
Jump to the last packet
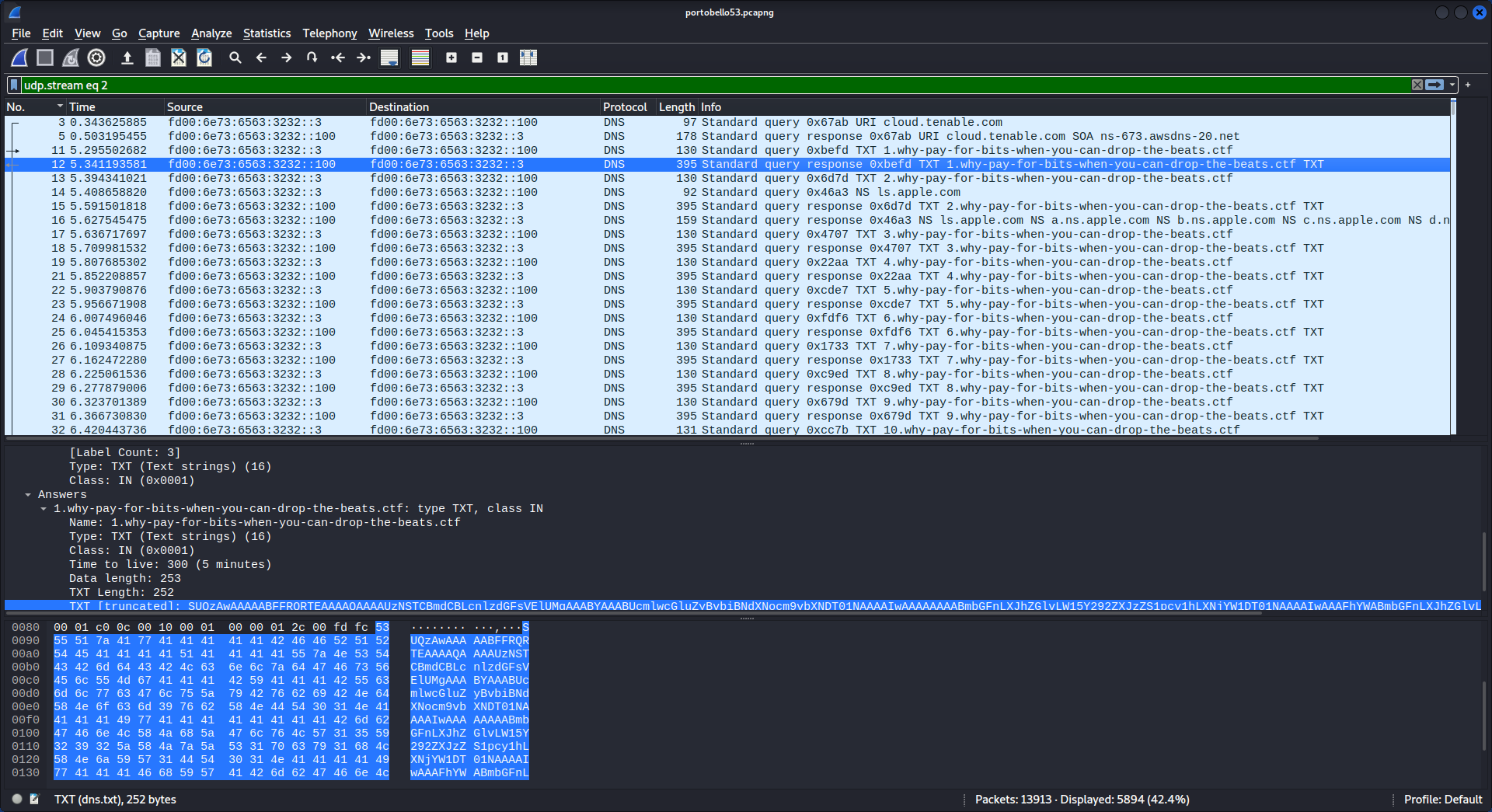364,58
